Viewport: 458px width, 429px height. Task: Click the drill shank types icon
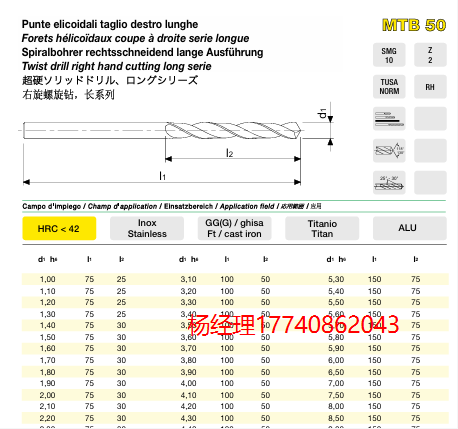click(x=389, y=119)
